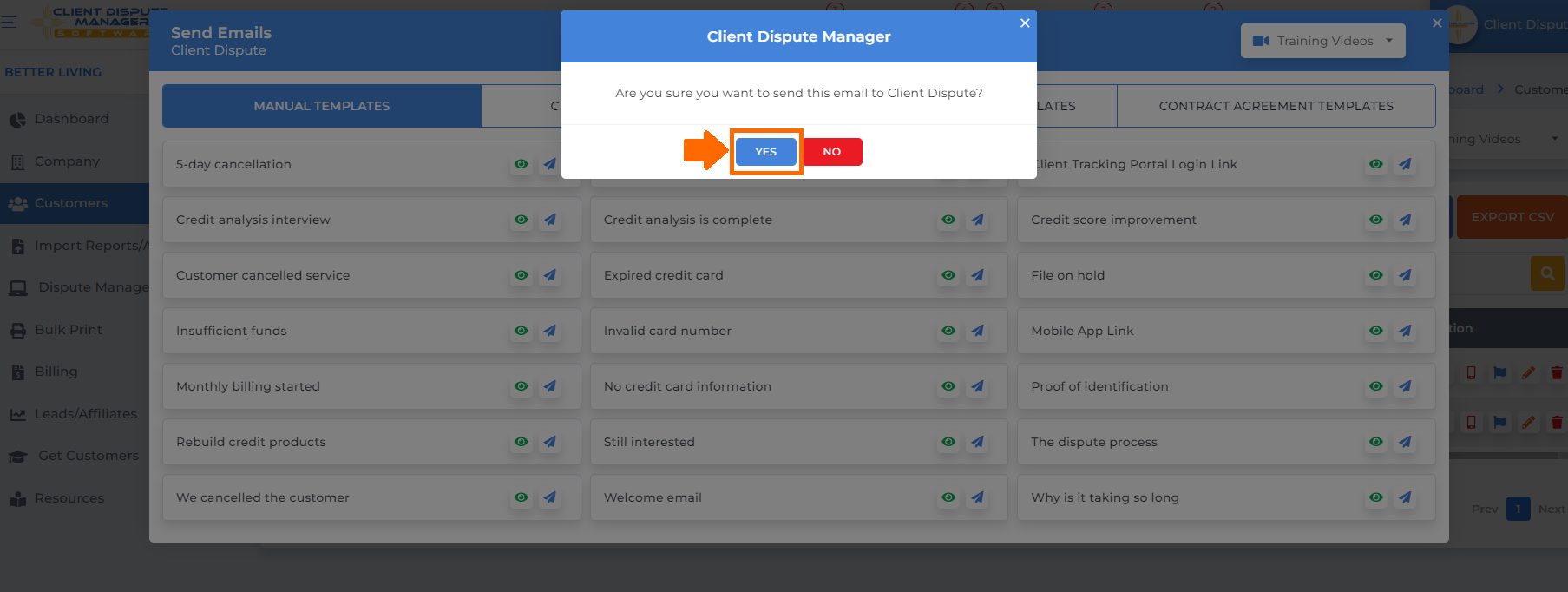Image resolution: width=1568 pixels, height=592 pixels.
Task: Send the Expired credit card email
Action: [x=978, y=275]
